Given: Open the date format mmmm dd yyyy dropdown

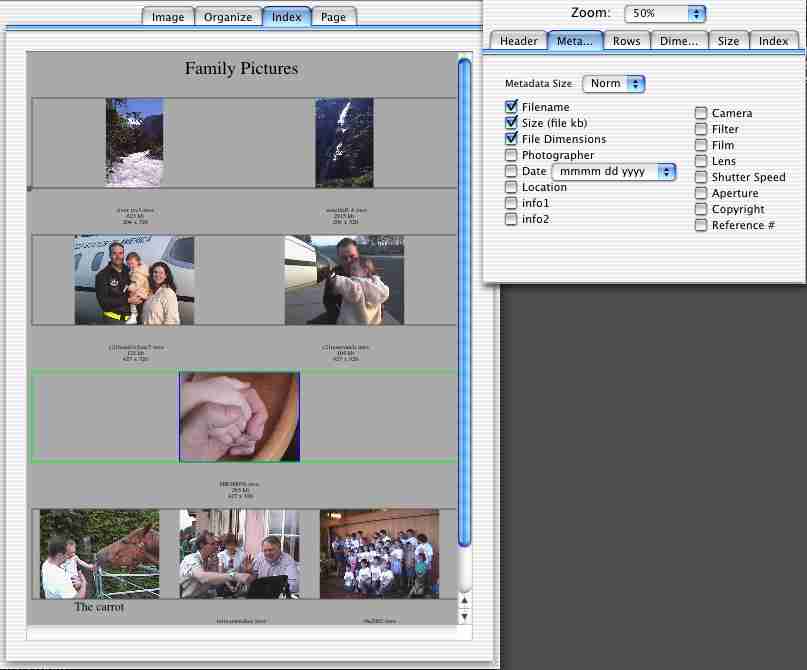Looking at the screenshot, I should [x=614, y=172].
